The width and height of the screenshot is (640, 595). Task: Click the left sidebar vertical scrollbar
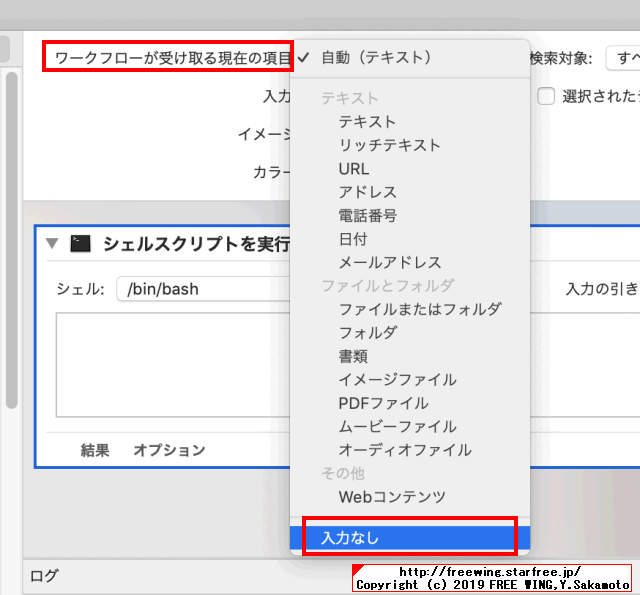click(12, 240)
